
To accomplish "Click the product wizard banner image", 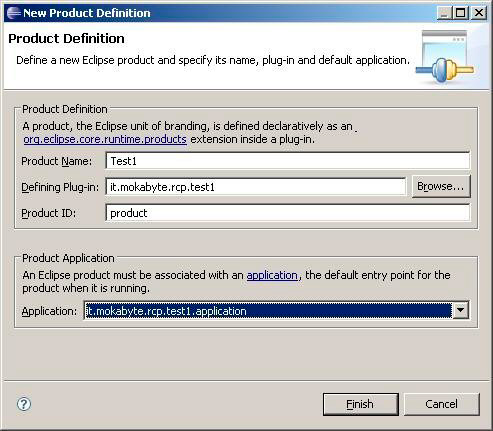I will click(445, 57).
